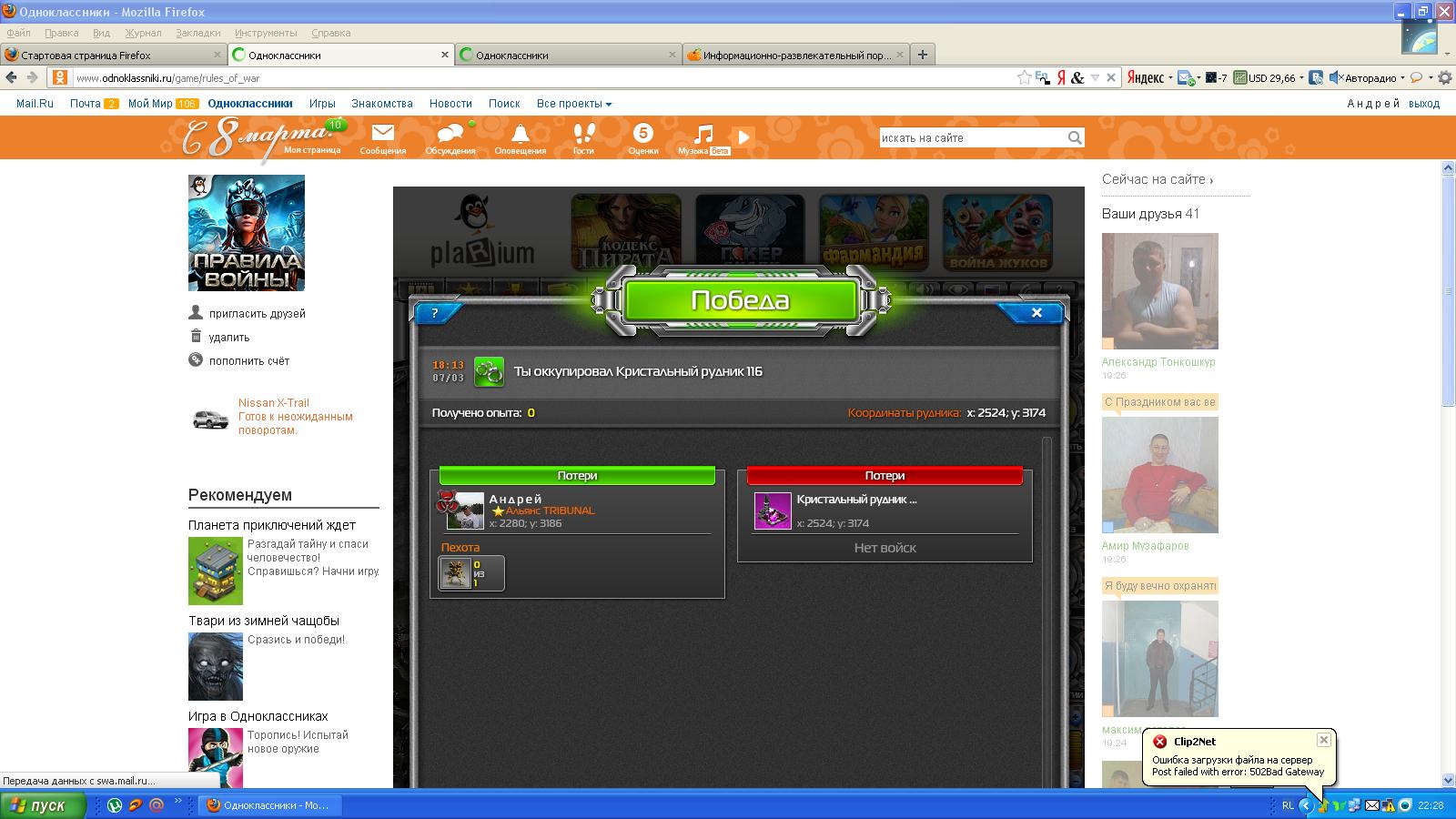1456x819 pixels.
Task: Click the browser back arrow
Action: click(12, 78)
